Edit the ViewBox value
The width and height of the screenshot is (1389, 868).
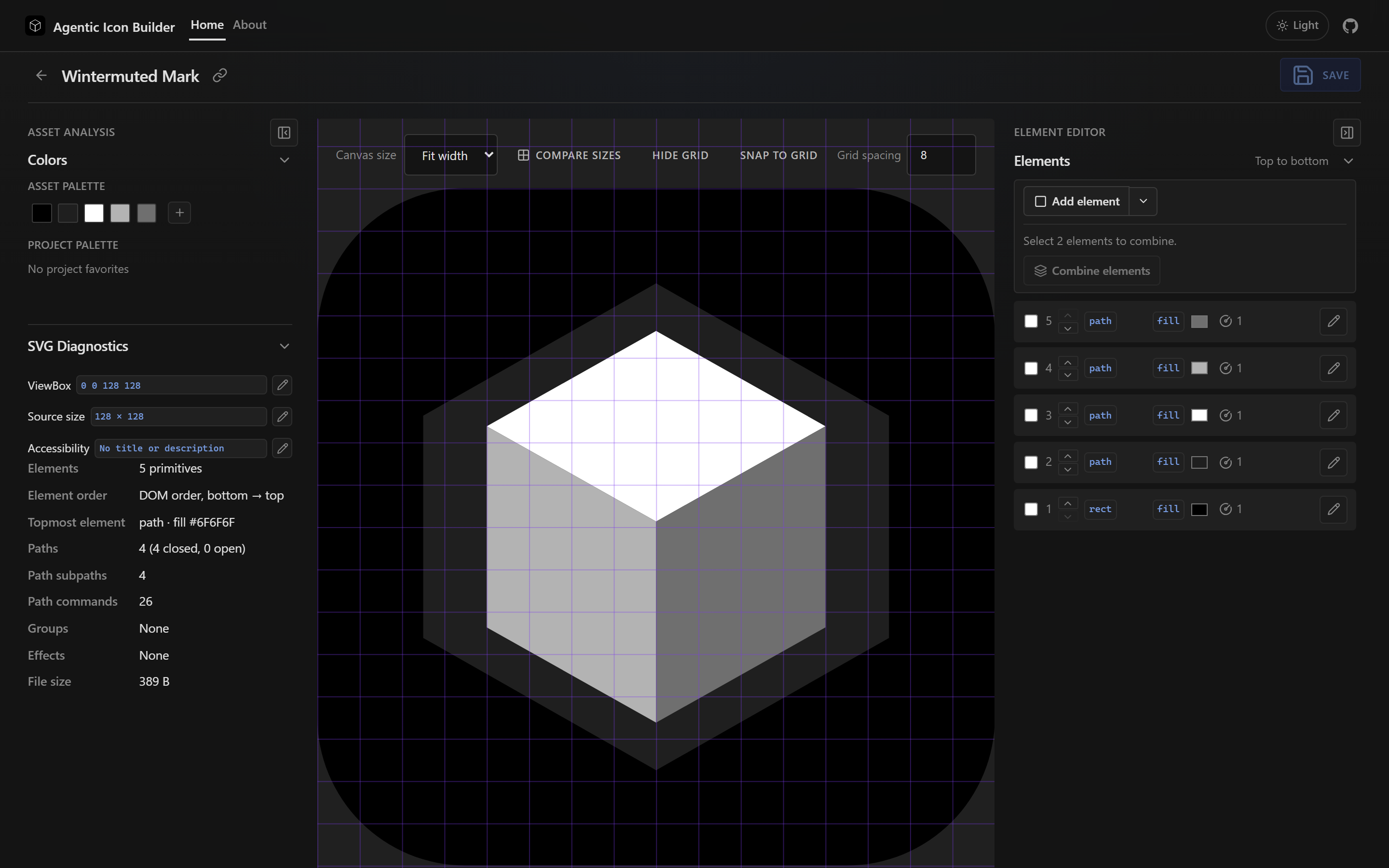pyautogui.click(x=283, y=385)
